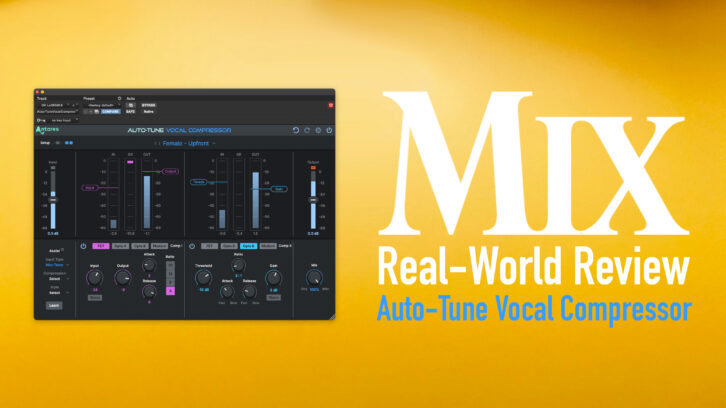Toggle the blue dual-dot comp order icon
The image size is (726, 408).
coord(69,143)
